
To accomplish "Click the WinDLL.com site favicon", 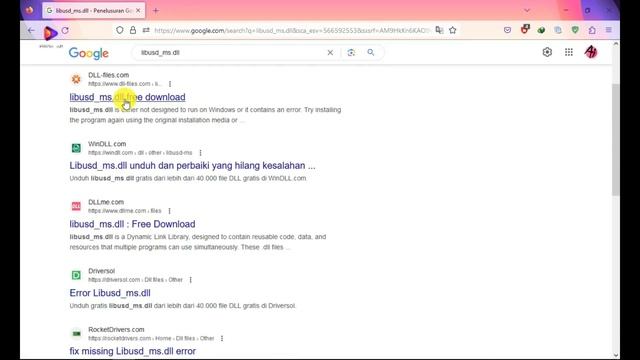I will coord(76,148).
